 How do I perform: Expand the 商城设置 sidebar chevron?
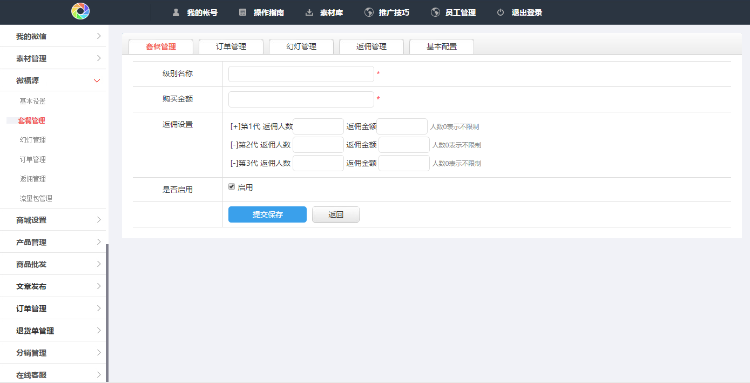(99, 219)
